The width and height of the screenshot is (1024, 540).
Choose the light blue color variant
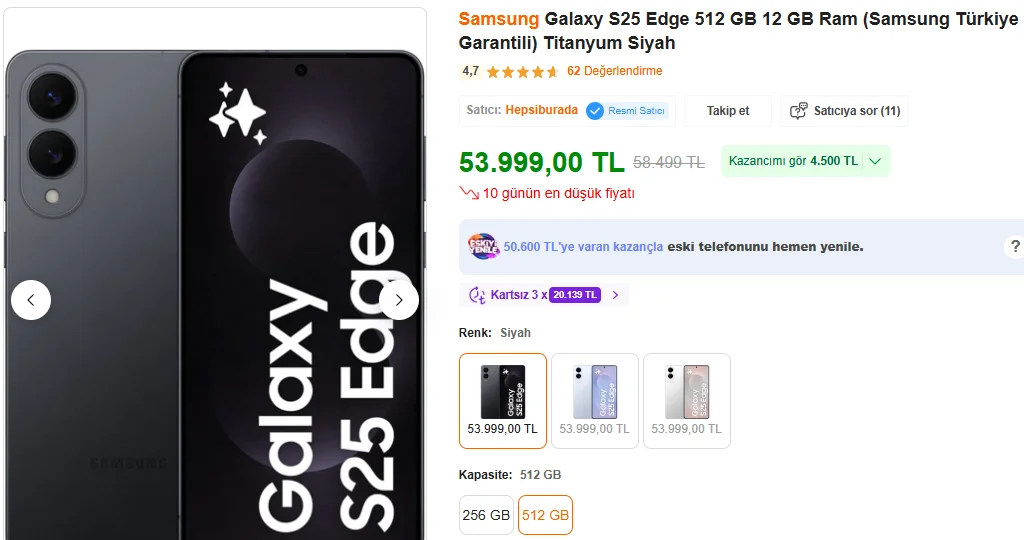point(594,400)
